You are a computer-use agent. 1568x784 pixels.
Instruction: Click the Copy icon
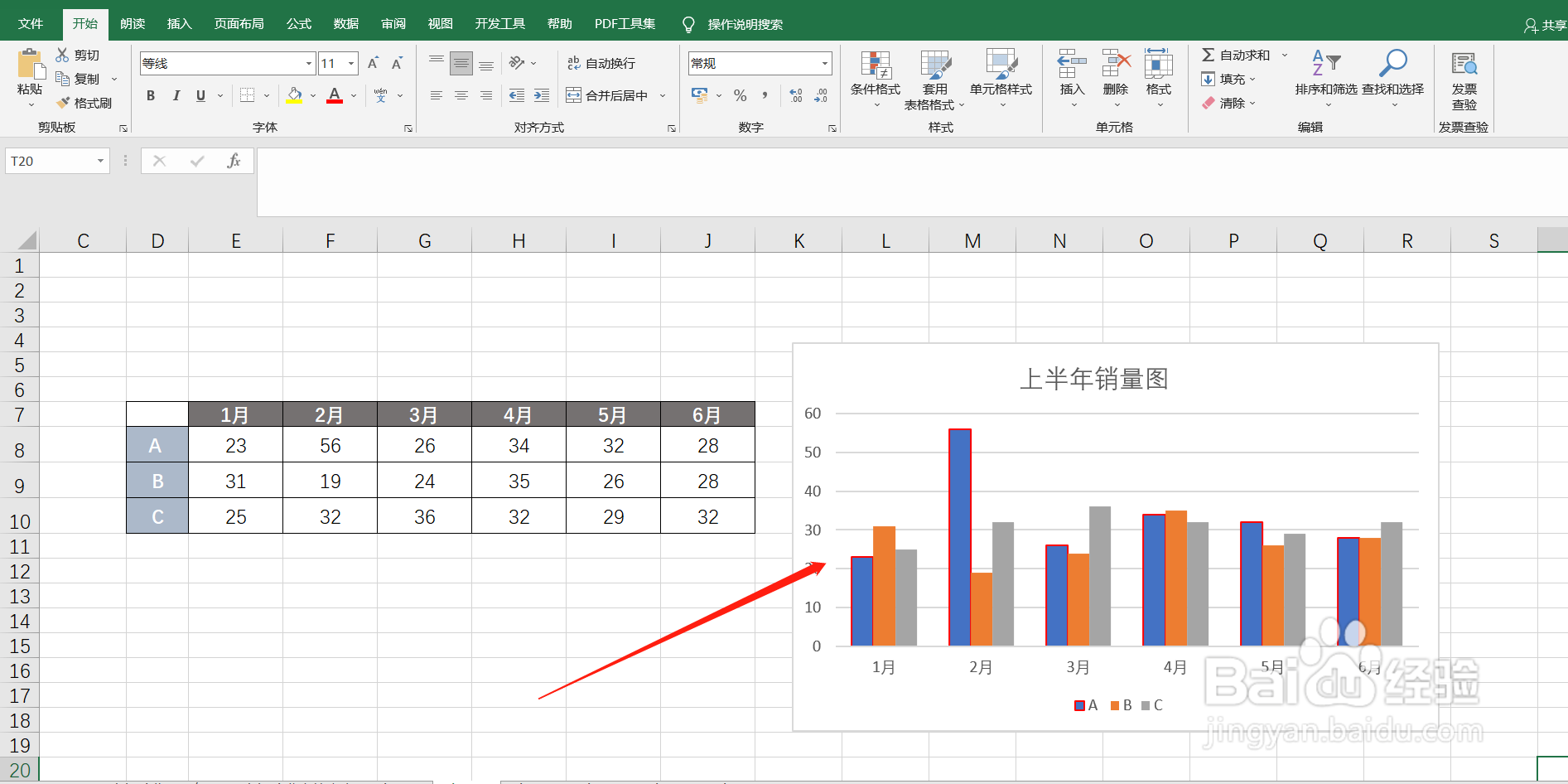(x=62, y=79)
